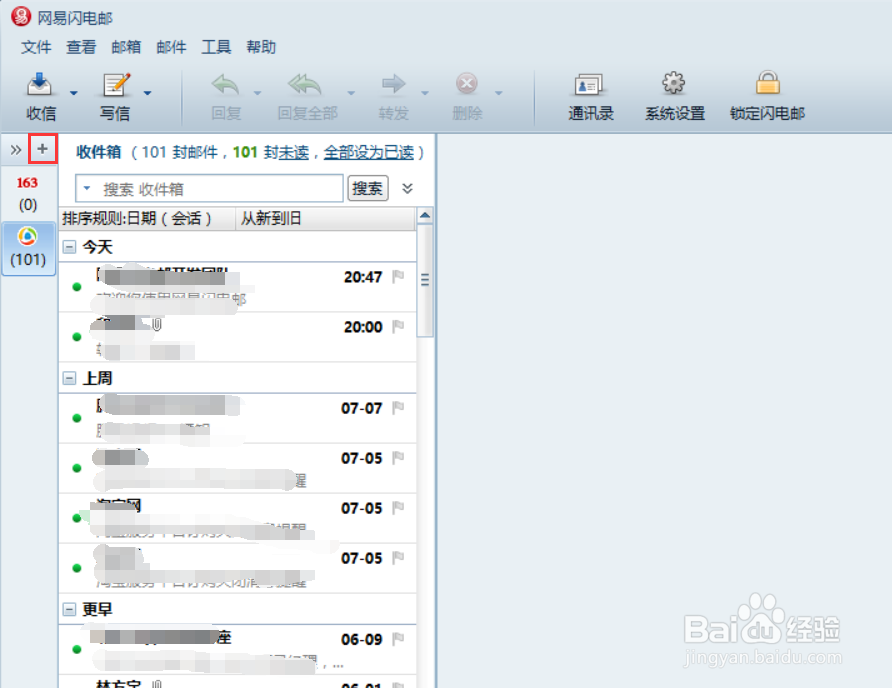
Task: Open the search scope dropdown arrow
Action: click(x=87, y=187)
